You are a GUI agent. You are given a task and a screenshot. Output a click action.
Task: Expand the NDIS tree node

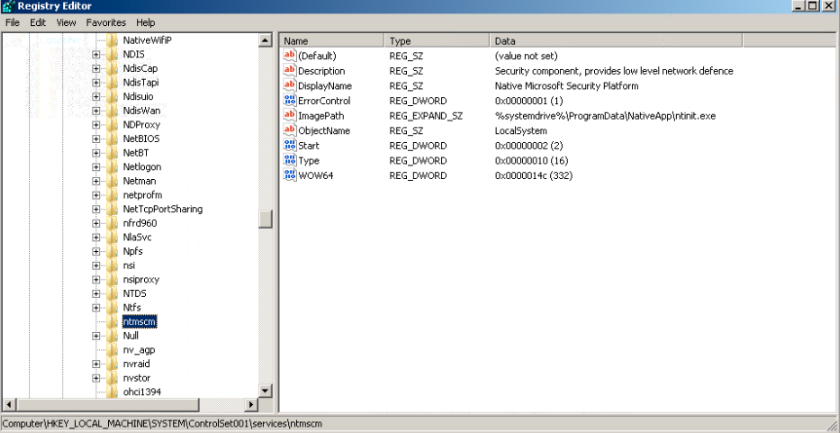tap(96, 54)
